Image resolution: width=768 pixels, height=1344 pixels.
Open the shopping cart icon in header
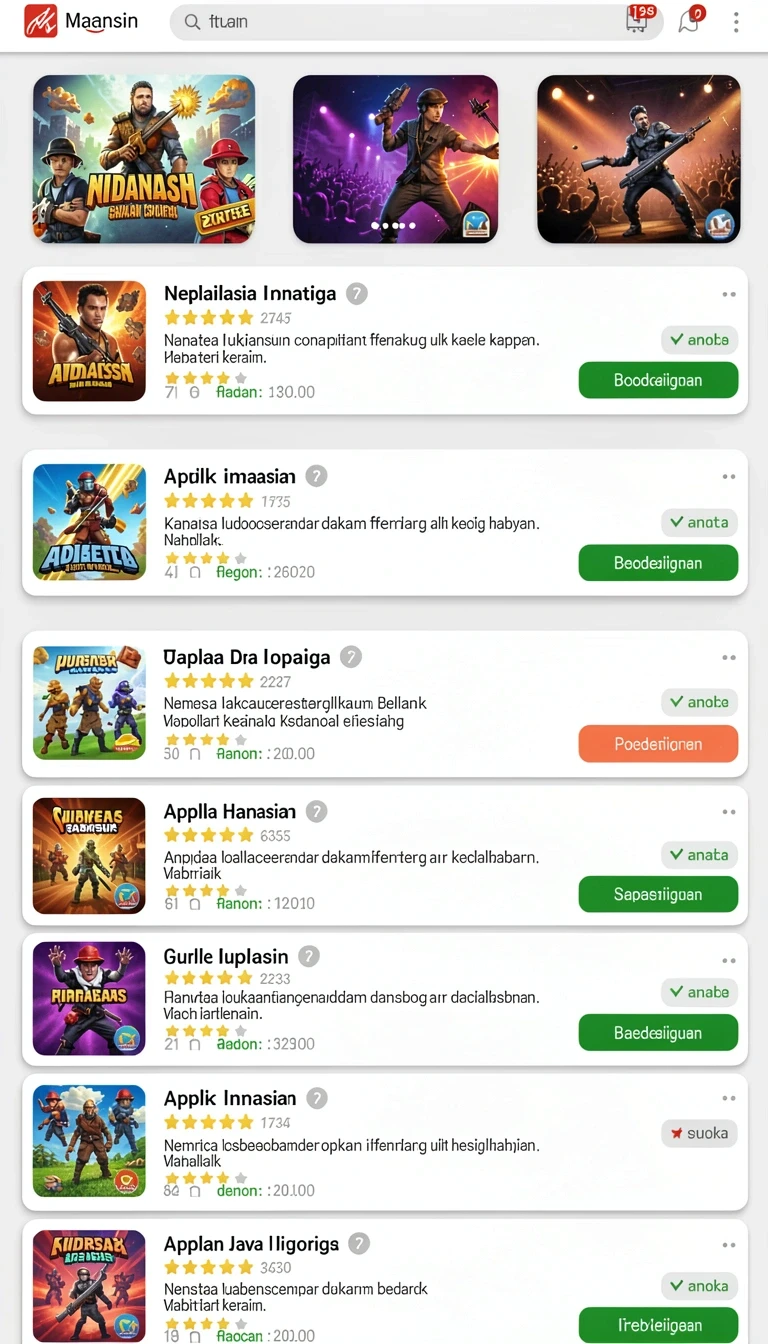[x=638, y=20]
